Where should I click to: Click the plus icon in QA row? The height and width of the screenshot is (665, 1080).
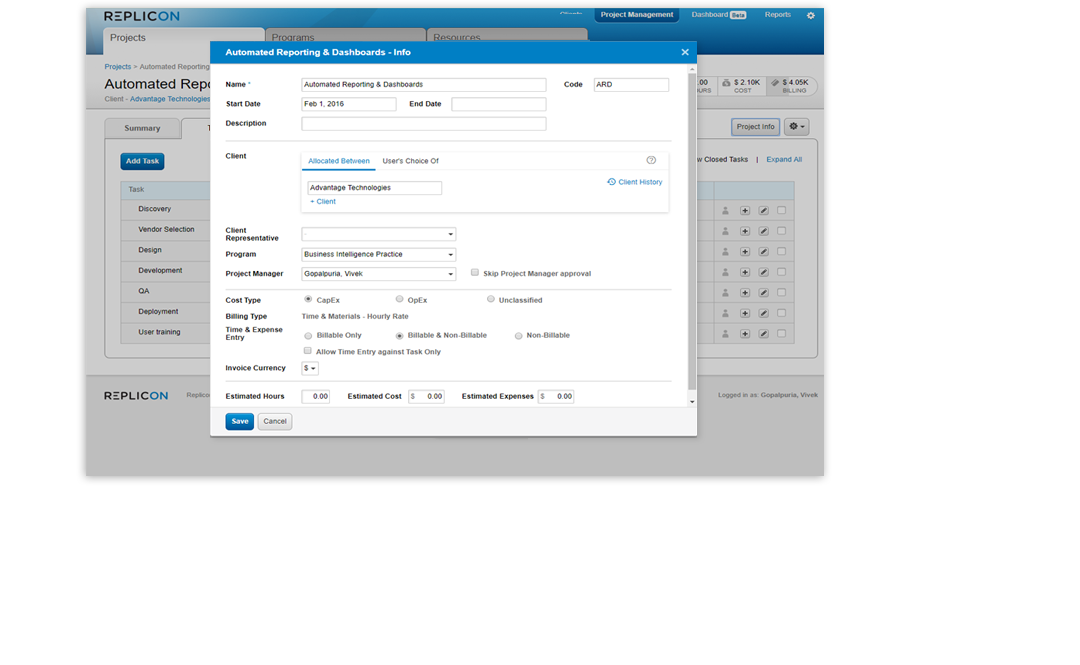[745, 293]
